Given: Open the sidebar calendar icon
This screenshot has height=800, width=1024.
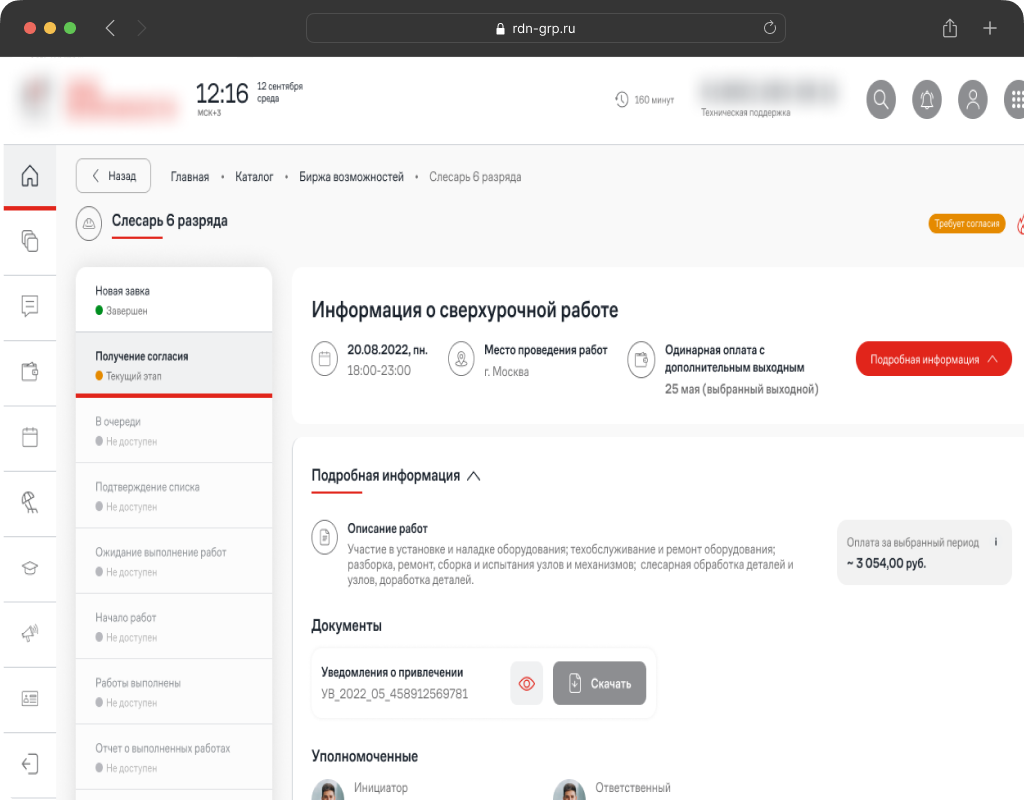Looking at the screenshot, I should 30,437.
